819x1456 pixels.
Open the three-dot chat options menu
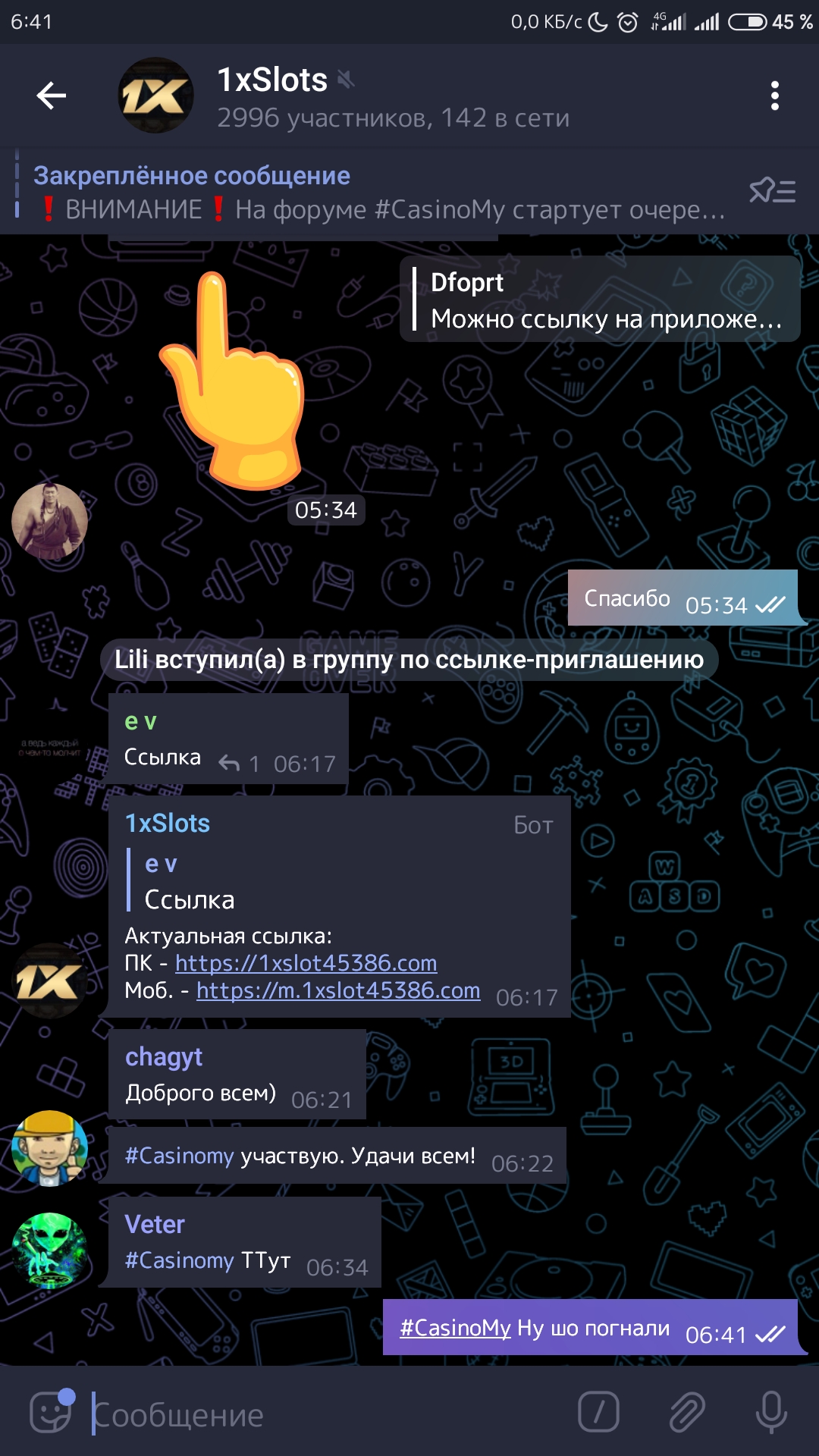[x=774, y=96]
